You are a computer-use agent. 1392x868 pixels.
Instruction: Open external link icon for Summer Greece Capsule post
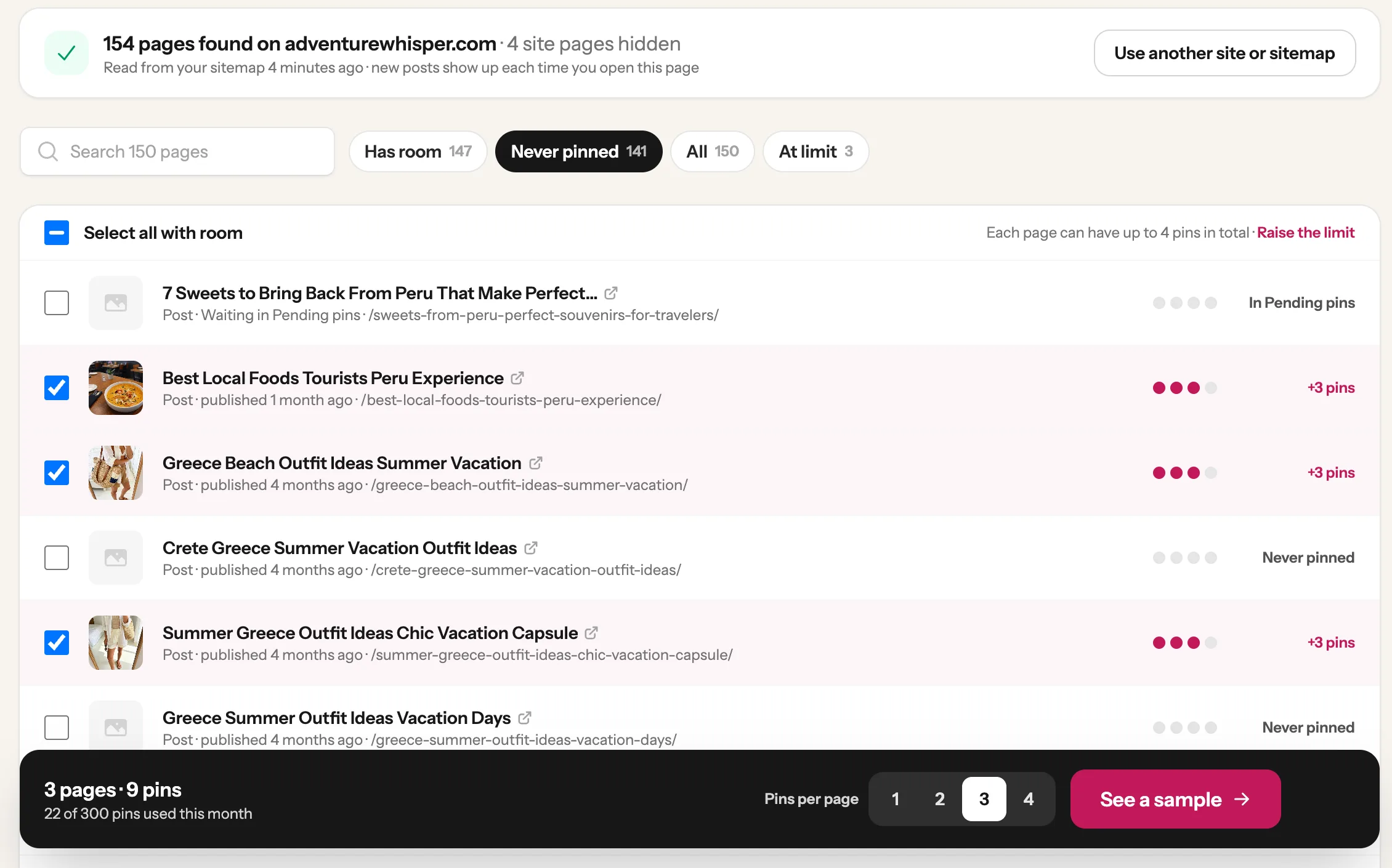tap(591, 633)
